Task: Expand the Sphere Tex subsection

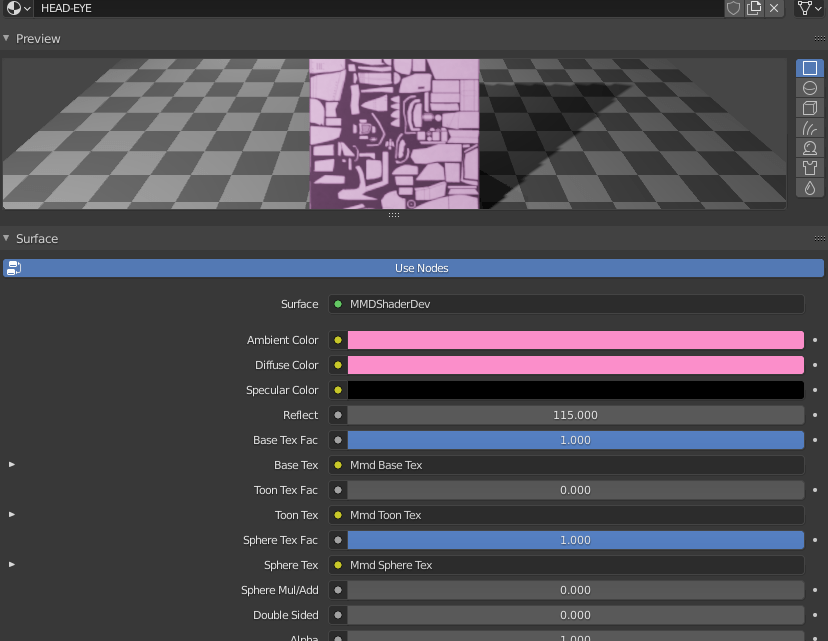Action: pyautogui.click(x=11, y=564)
